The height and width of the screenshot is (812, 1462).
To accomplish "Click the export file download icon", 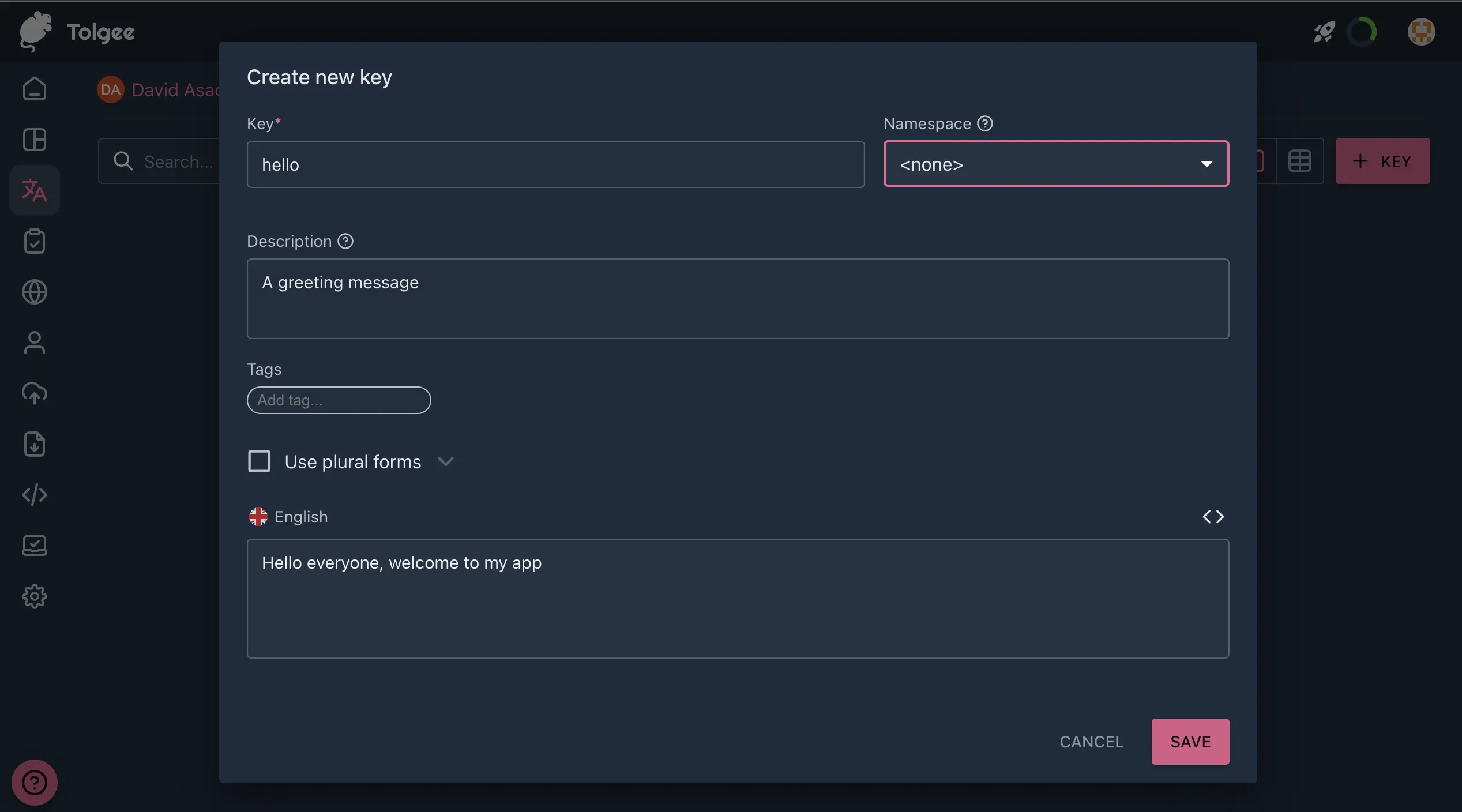I will tap(35, 444).
